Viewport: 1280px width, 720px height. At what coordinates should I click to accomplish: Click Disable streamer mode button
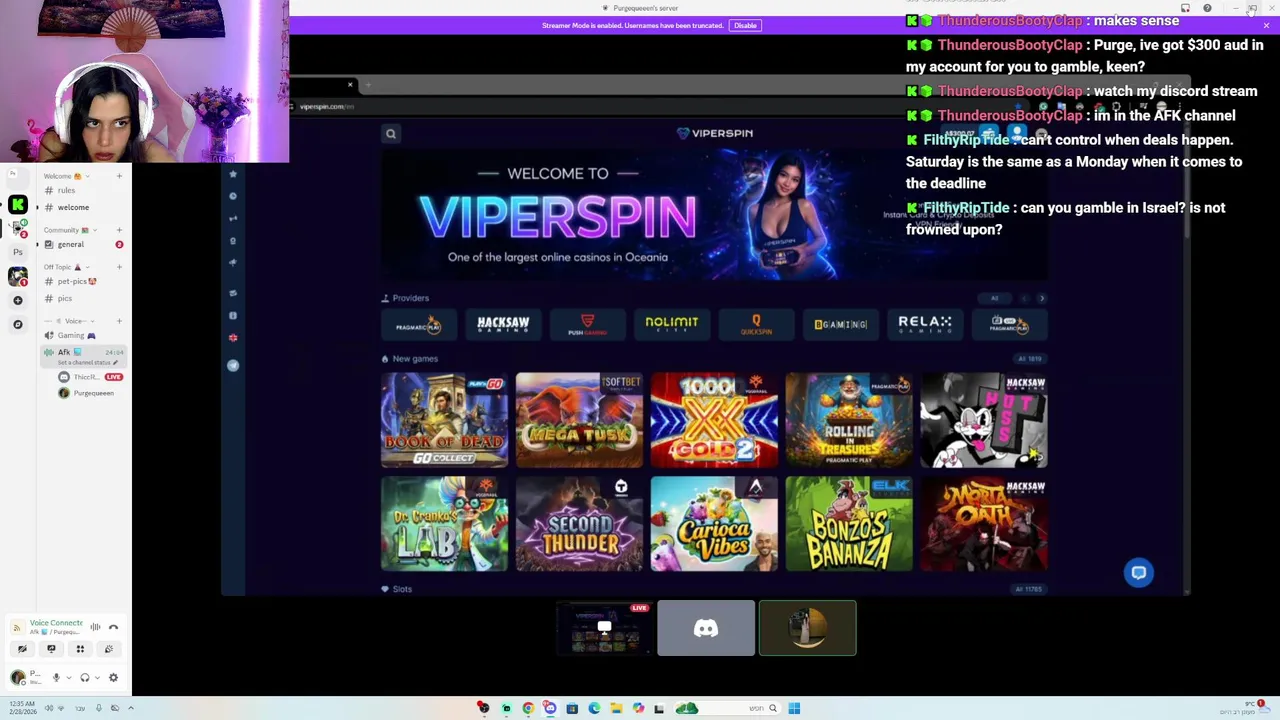coord(745,25)
